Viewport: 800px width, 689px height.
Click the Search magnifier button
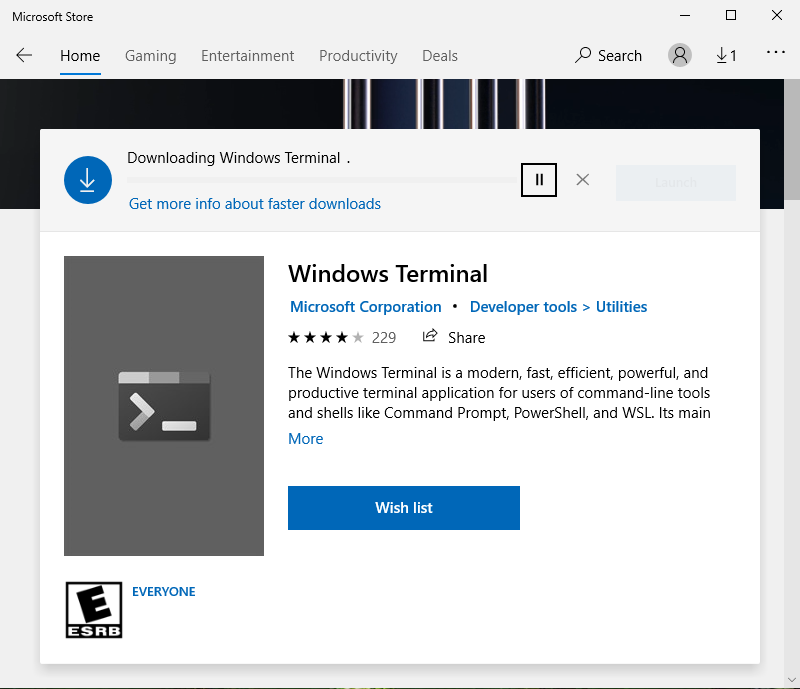(608, 55)
